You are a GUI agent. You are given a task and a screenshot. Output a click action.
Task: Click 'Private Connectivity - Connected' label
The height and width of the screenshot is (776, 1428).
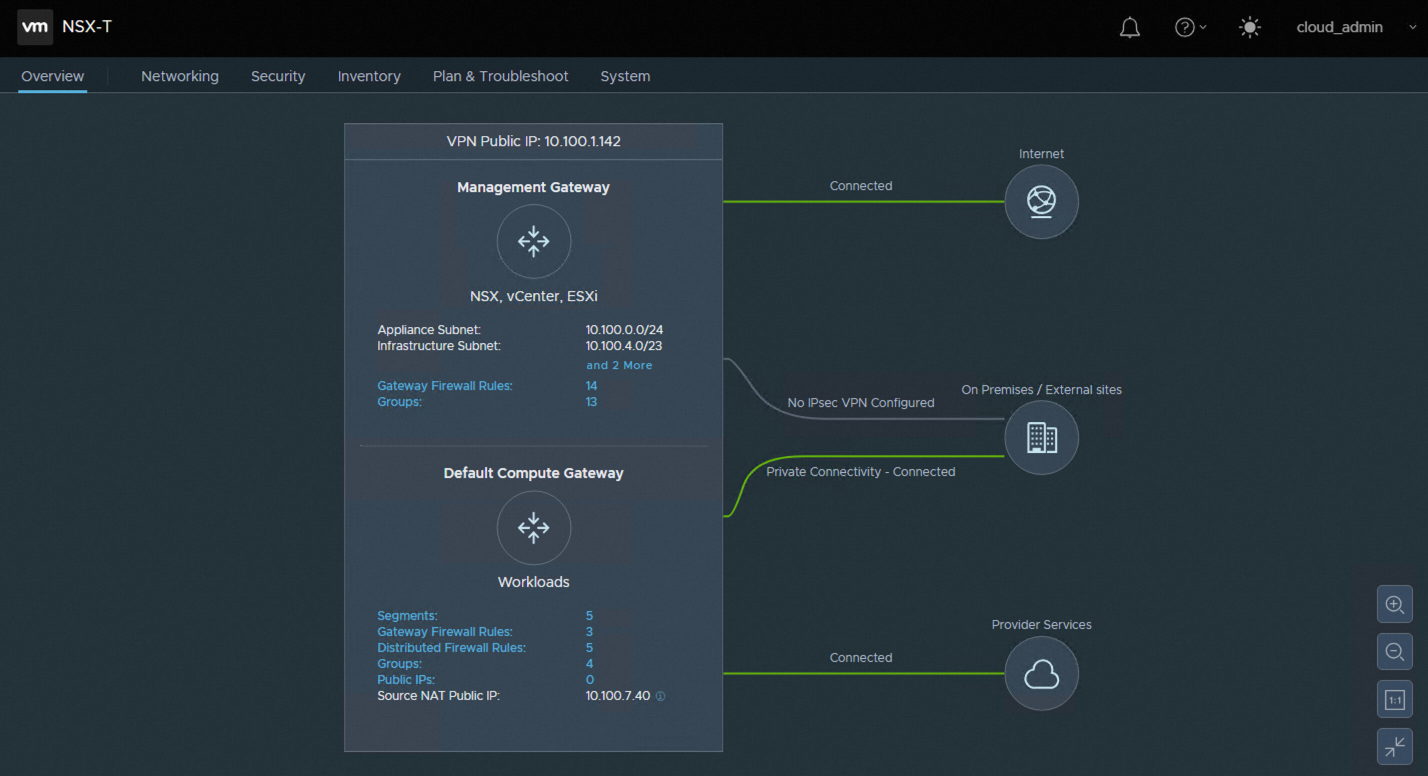click(x=861, y=472)
